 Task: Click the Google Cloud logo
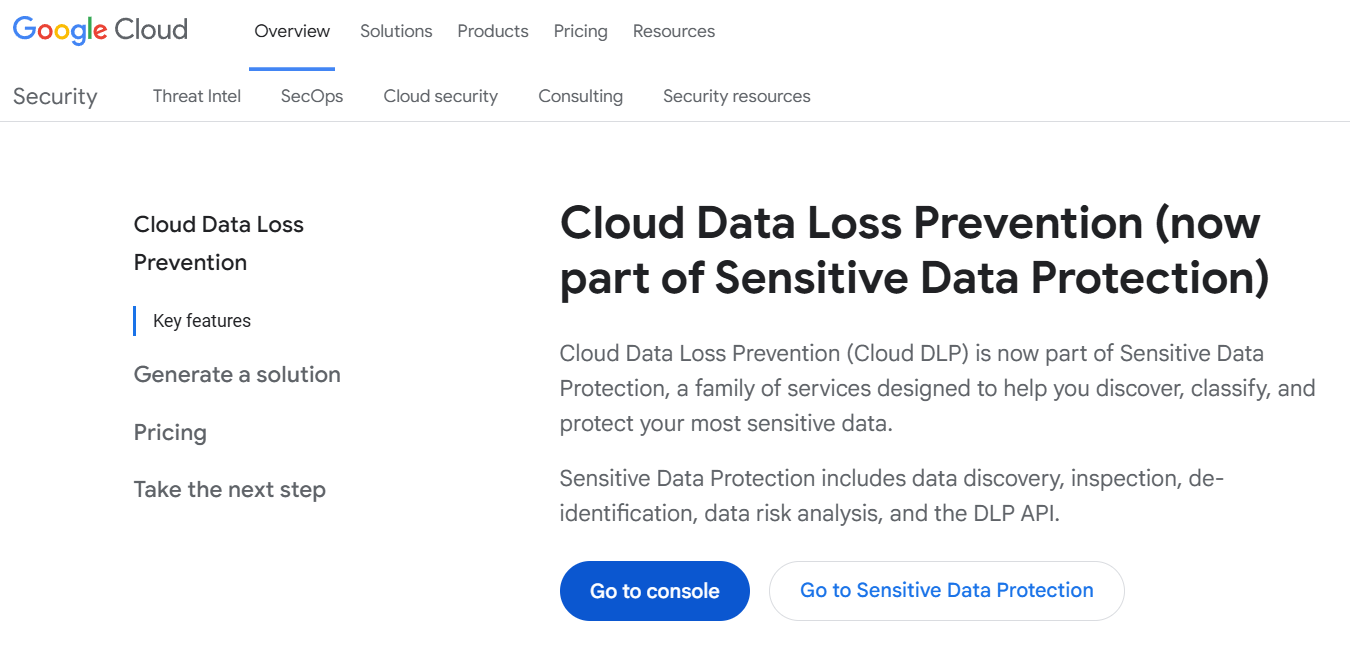point(99,30)
